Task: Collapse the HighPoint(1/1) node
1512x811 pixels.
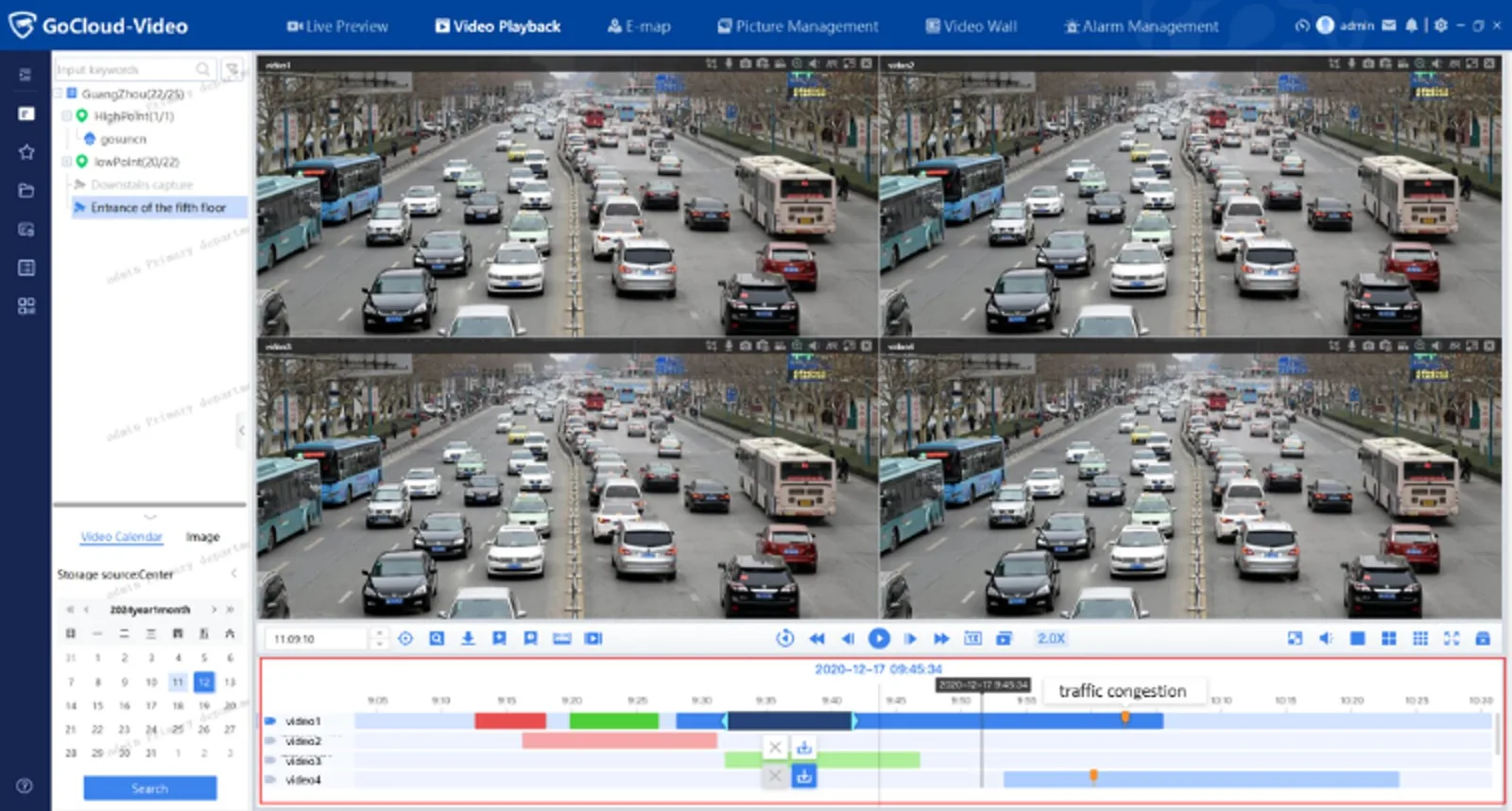Action: click(x=67, y=116)
